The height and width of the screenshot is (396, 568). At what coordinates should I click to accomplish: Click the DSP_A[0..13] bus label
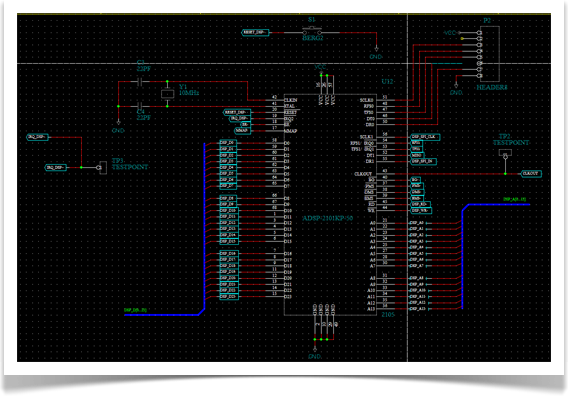point(514,199)
